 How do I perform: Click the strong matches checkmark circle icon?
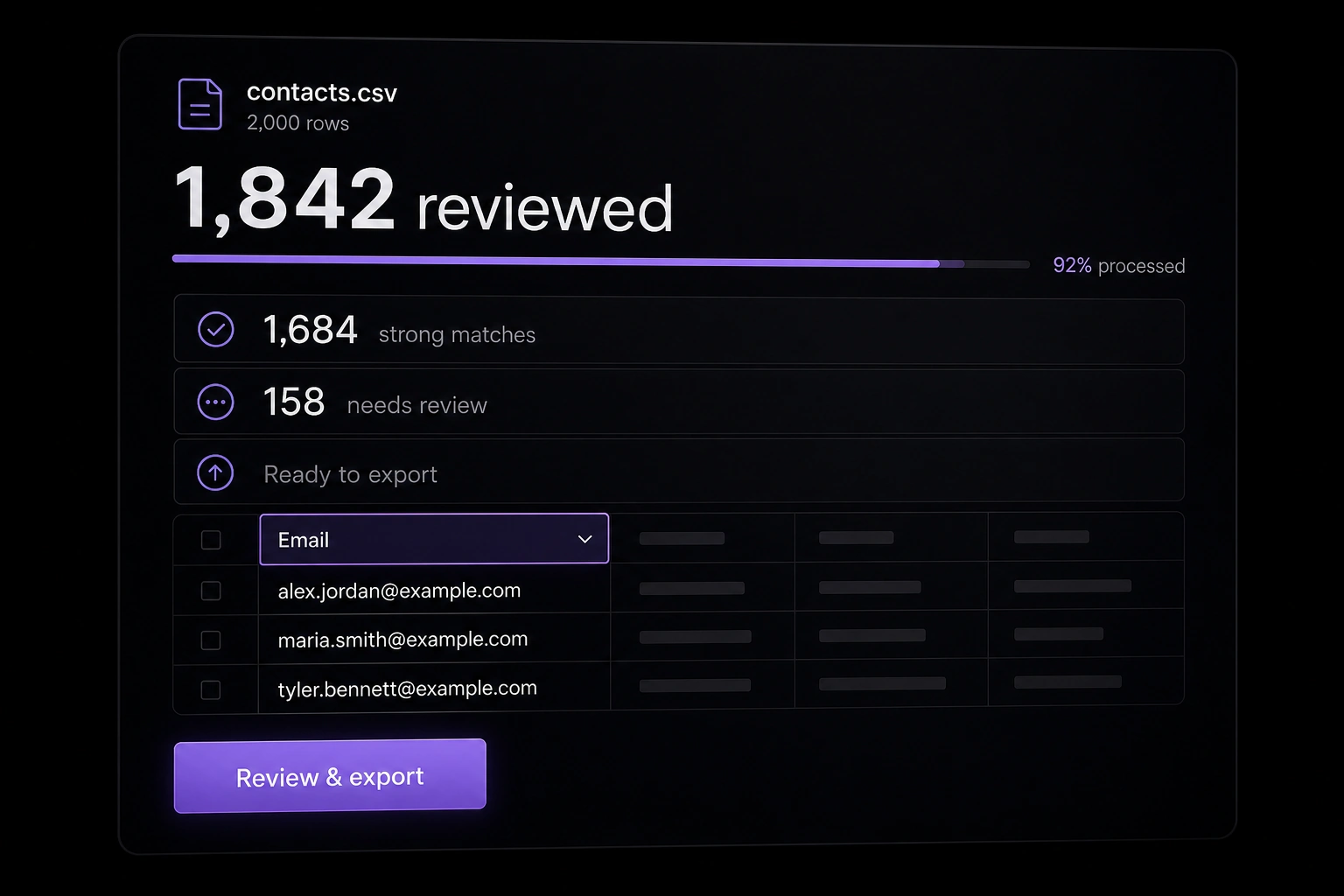pos(216,330)
